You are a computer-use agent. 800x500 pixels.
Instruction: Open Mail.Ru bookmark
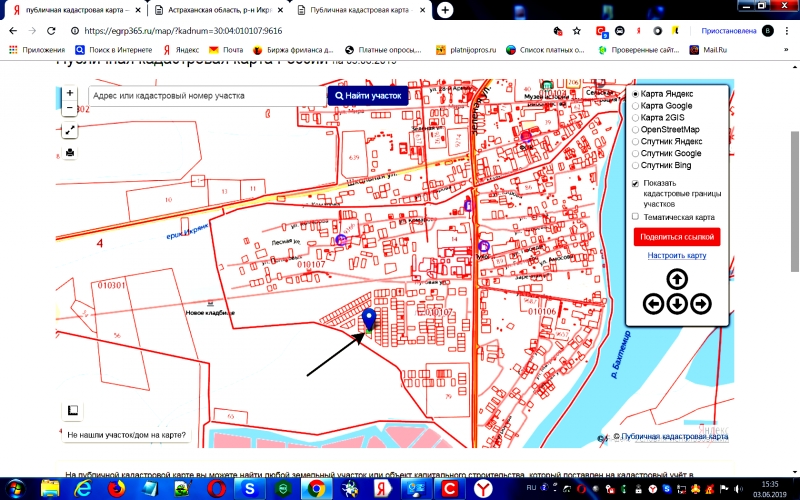coord(708,50)
